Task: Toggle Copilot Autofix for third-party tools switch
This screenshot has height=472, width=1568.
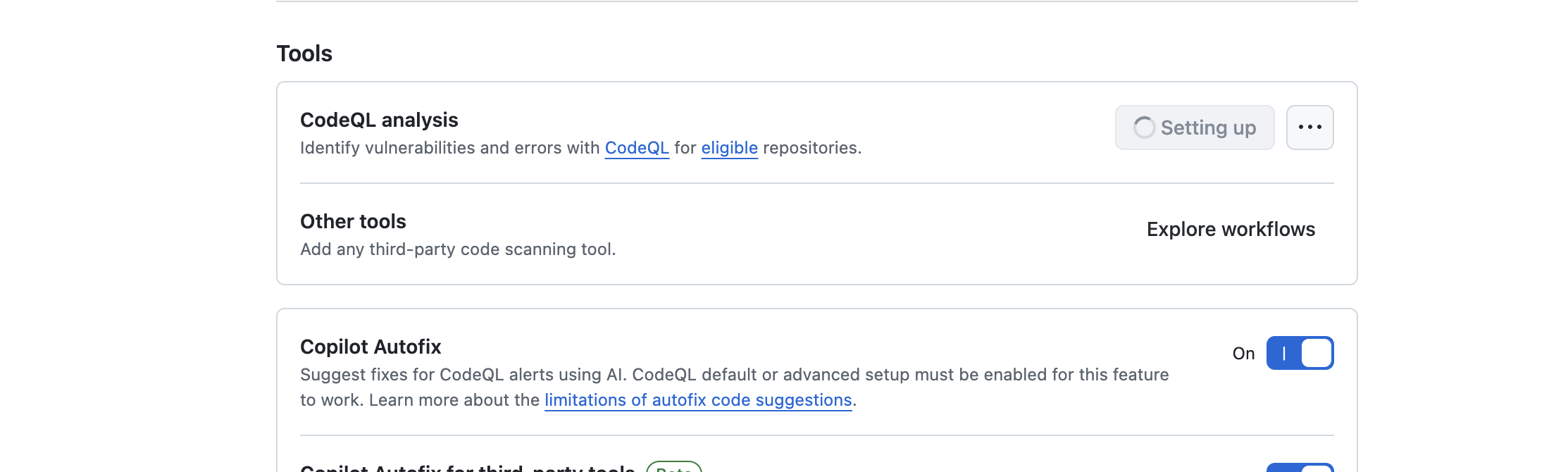Action: click(1300, 468)
